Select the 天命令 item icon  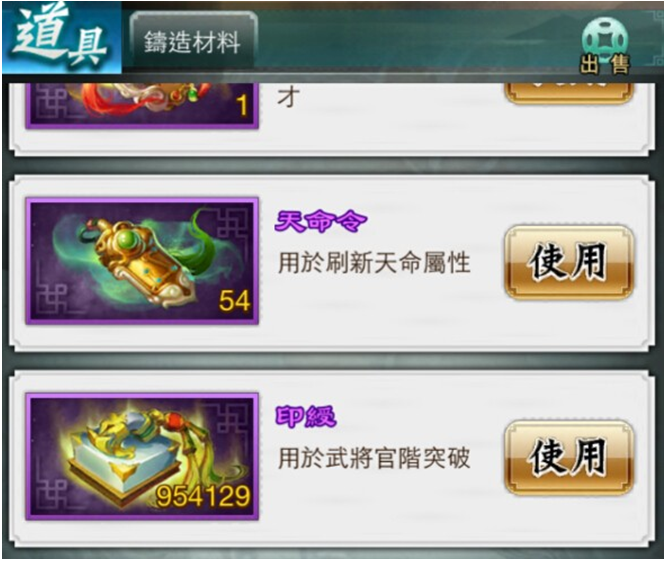[x=142, y=261]
